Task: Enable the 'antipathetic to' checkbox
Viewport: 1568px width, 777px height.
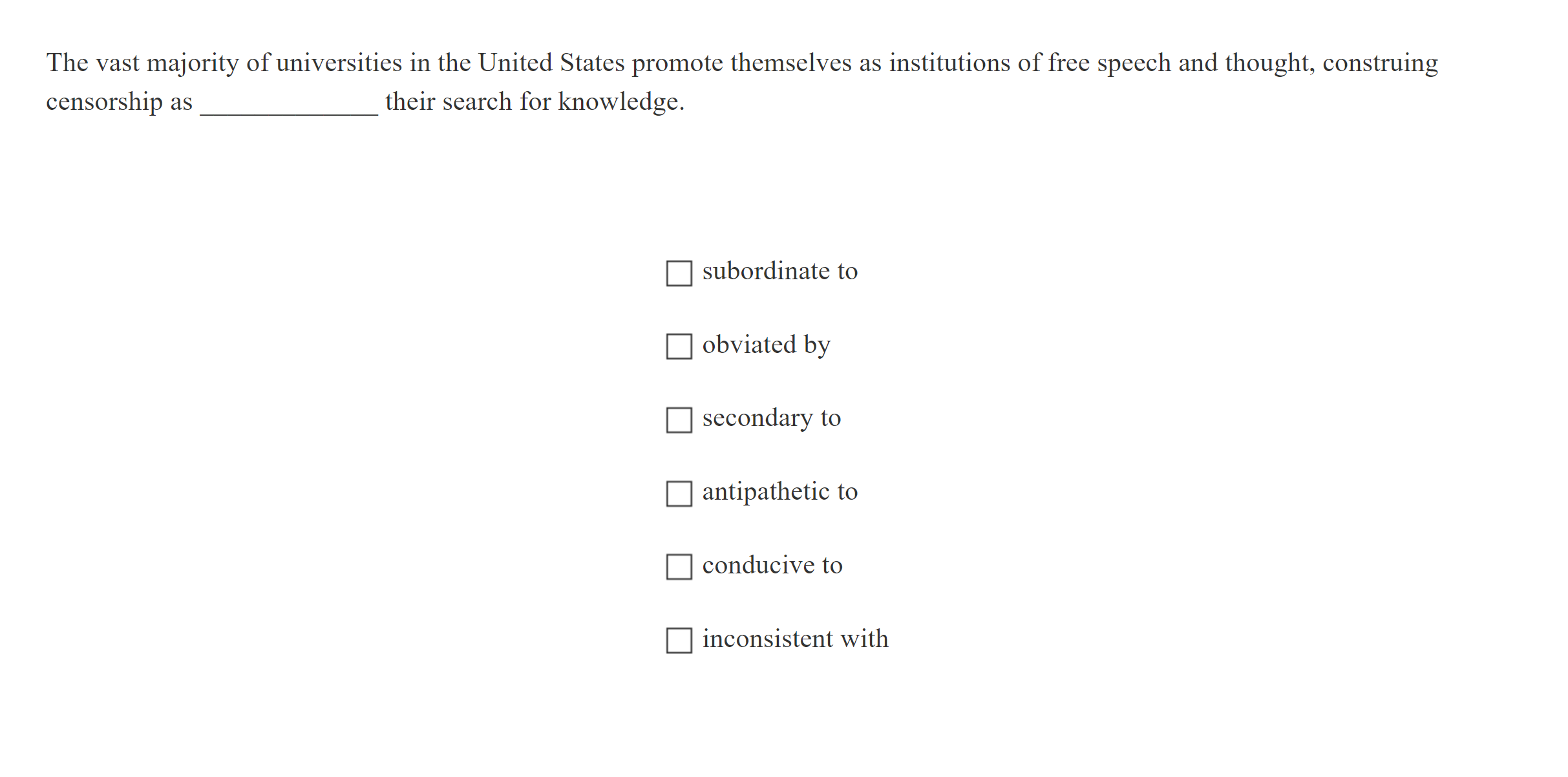Action: pos(679,494)
